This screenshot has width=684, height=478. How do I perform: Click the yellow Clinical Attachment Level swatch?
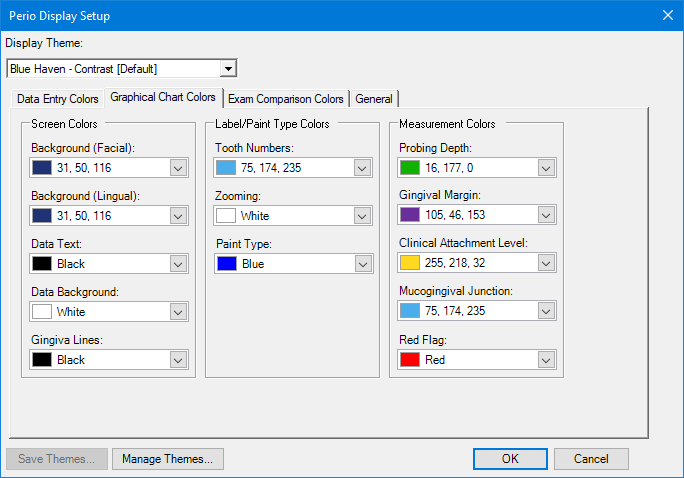coord(410,264)
